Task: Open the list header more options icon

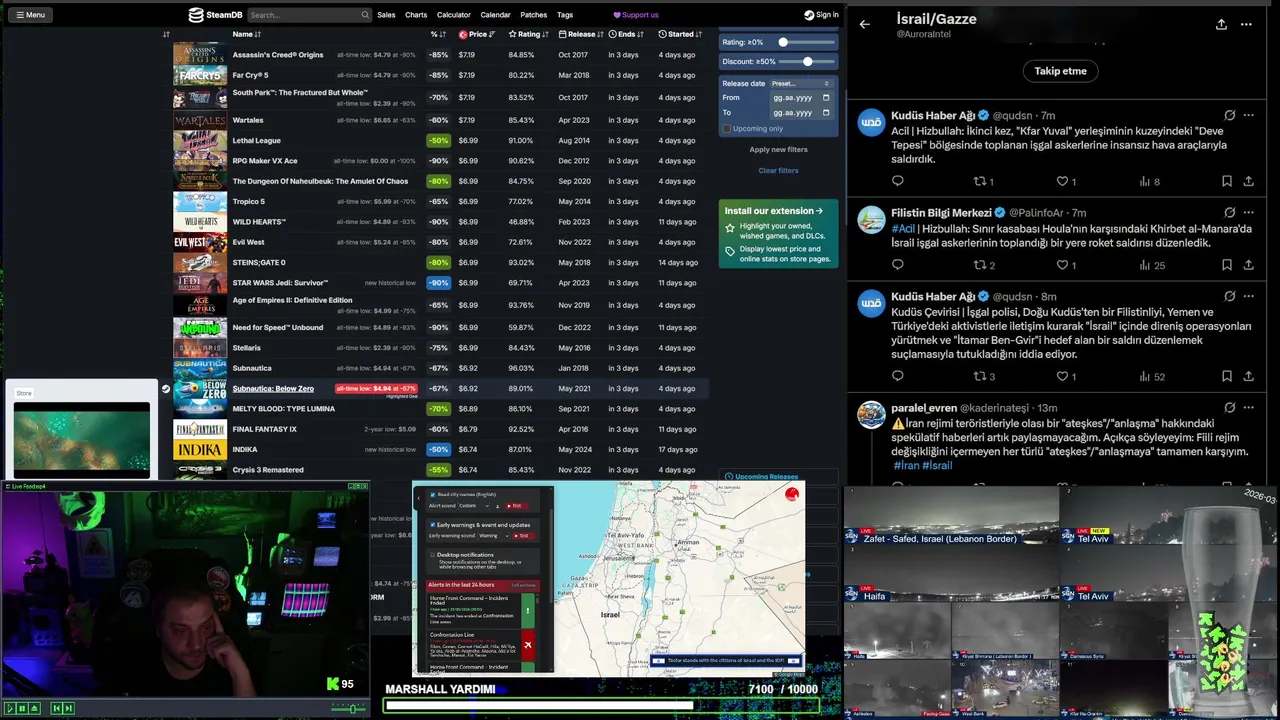Action: click(x=1246, y=25)
